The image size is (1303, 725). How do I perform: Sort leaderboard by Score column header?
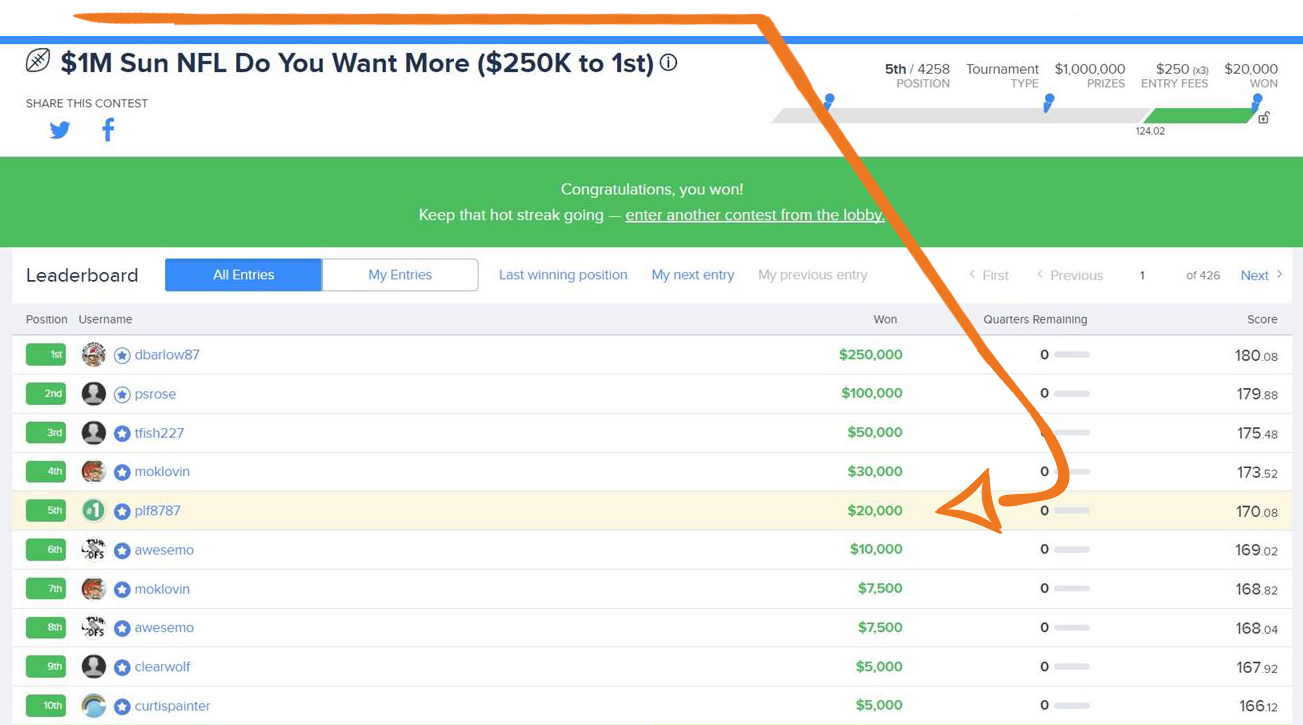click(x=1262, y=320)
